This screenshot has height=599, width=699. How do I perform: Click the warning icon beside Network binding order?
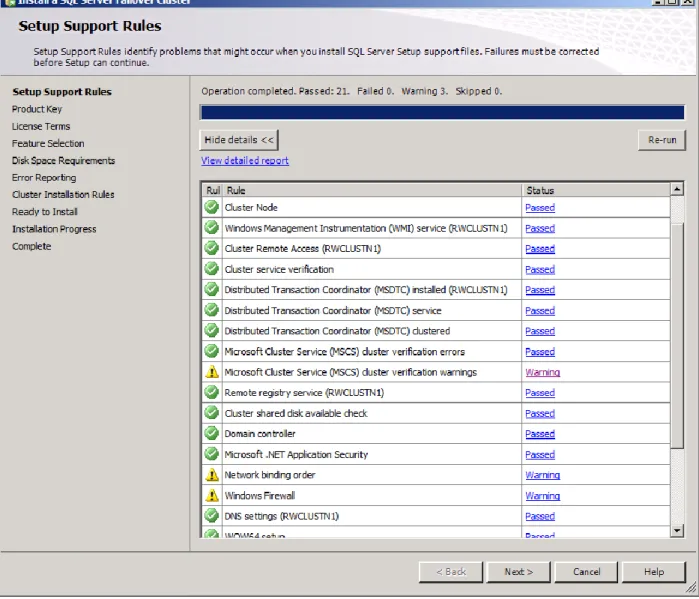(x=212, y=475)
